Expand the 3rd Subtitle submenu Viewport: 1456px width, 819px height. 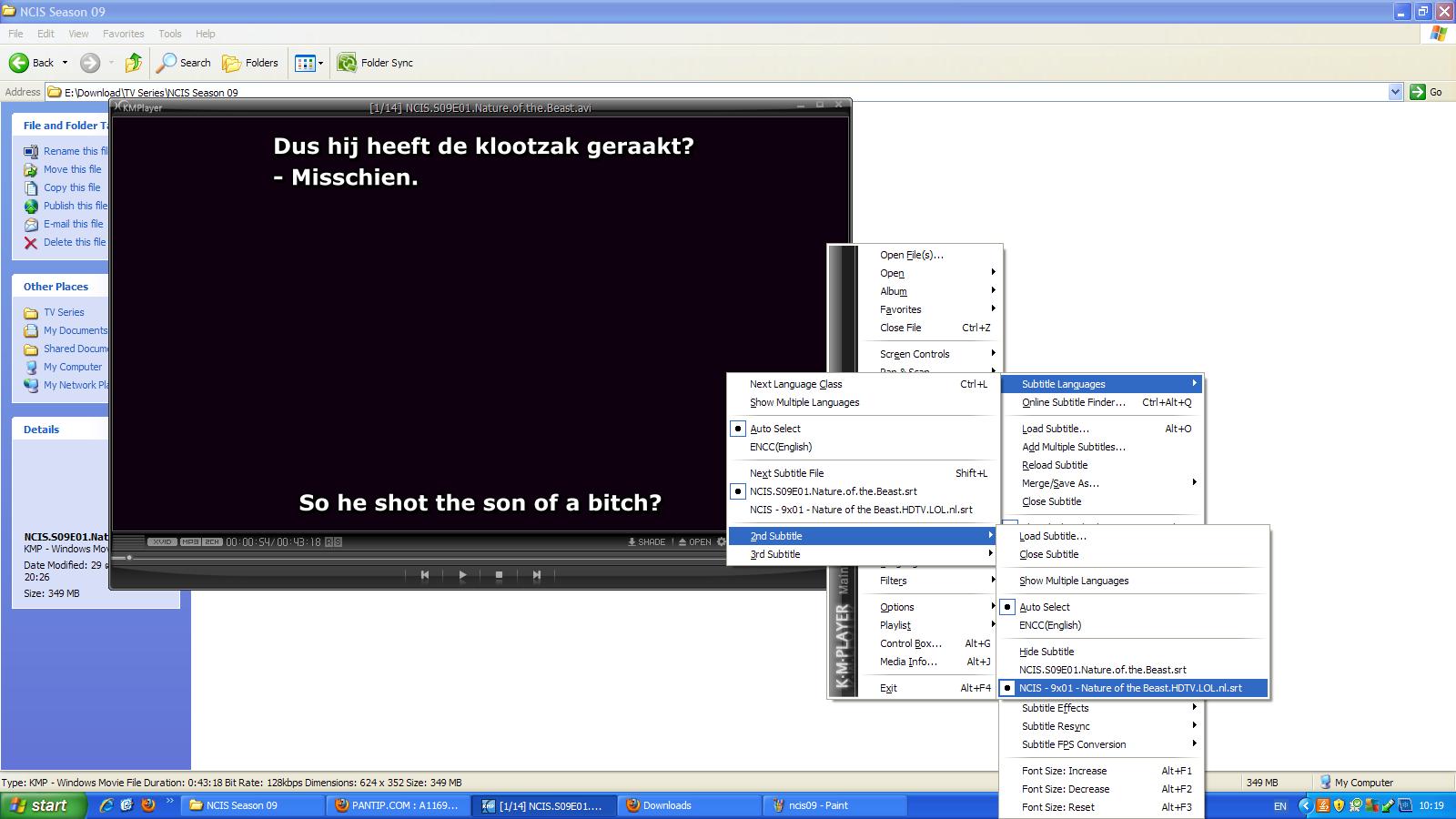(x=862, y=554)
